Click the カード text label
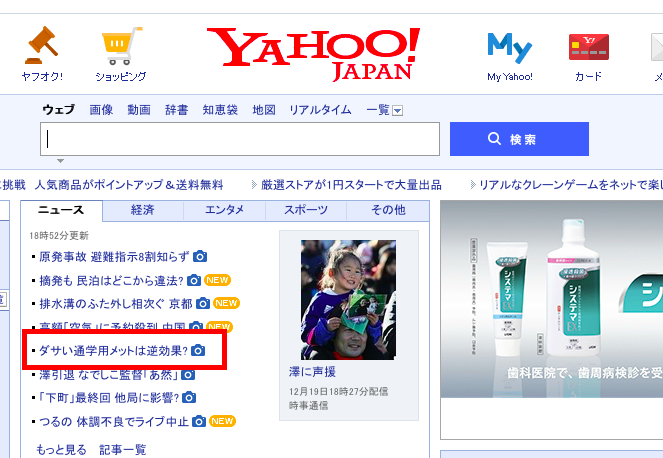 point(588,77)
